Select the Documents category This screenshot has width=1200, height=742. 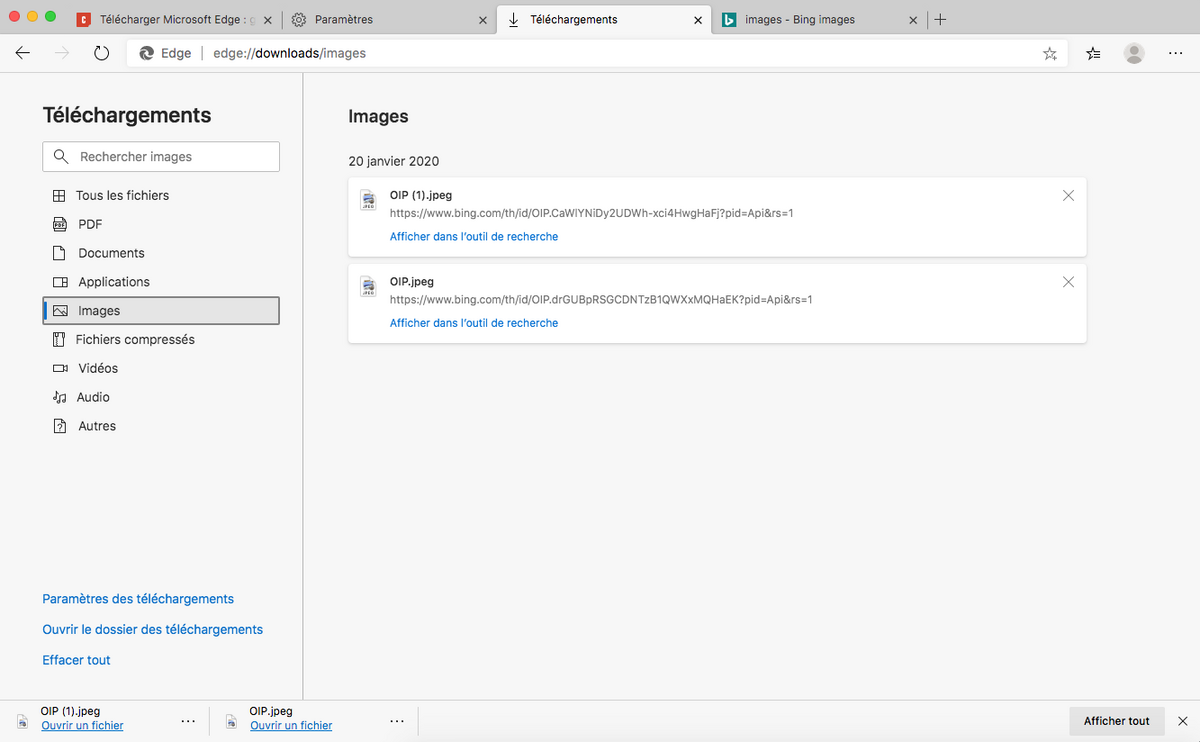pos(161,254)
